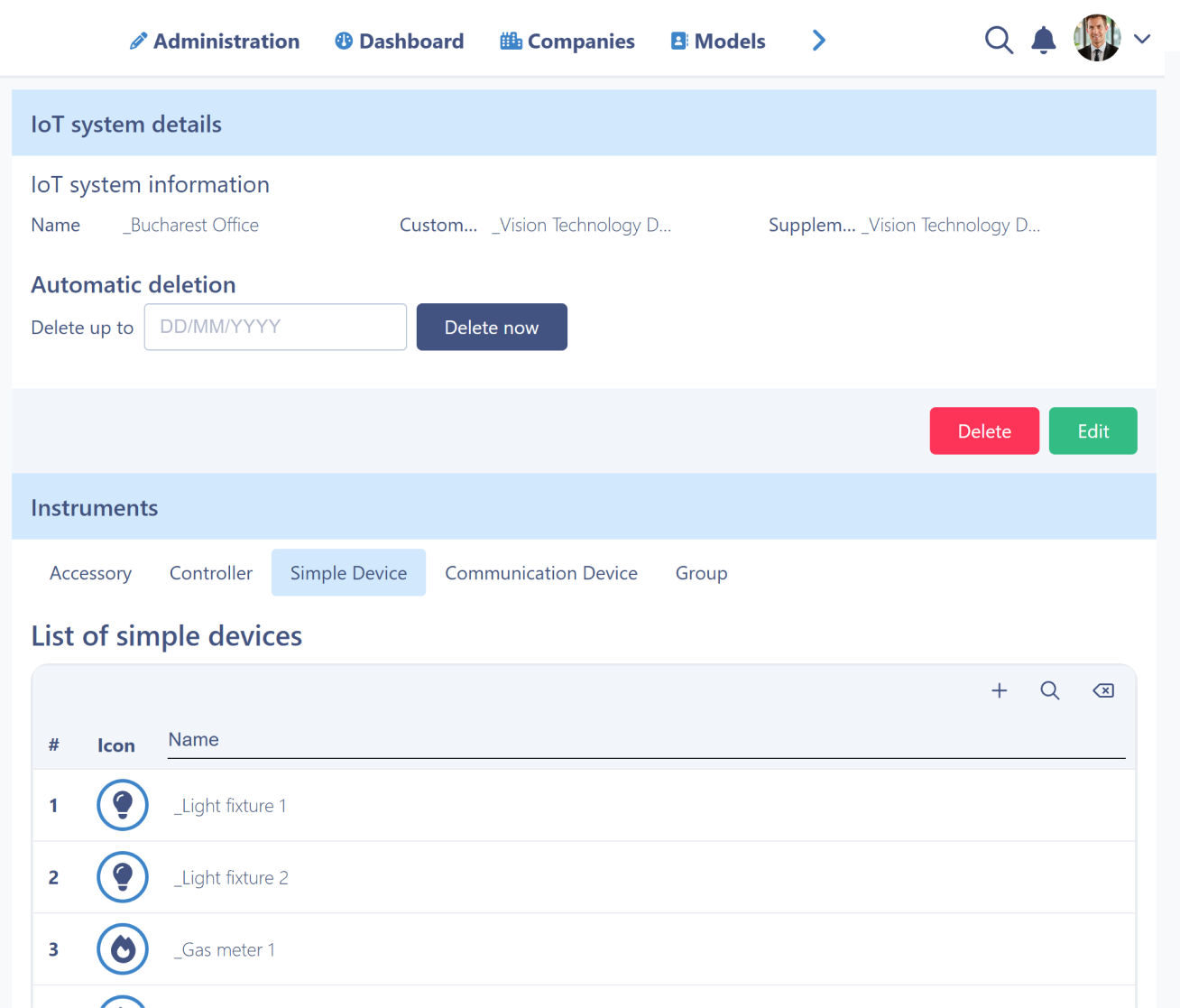This screenshot has height=1008, width=1180.
Task: Click the light bulb icon for Light fixture 1
Action: (x=123, y=805)
